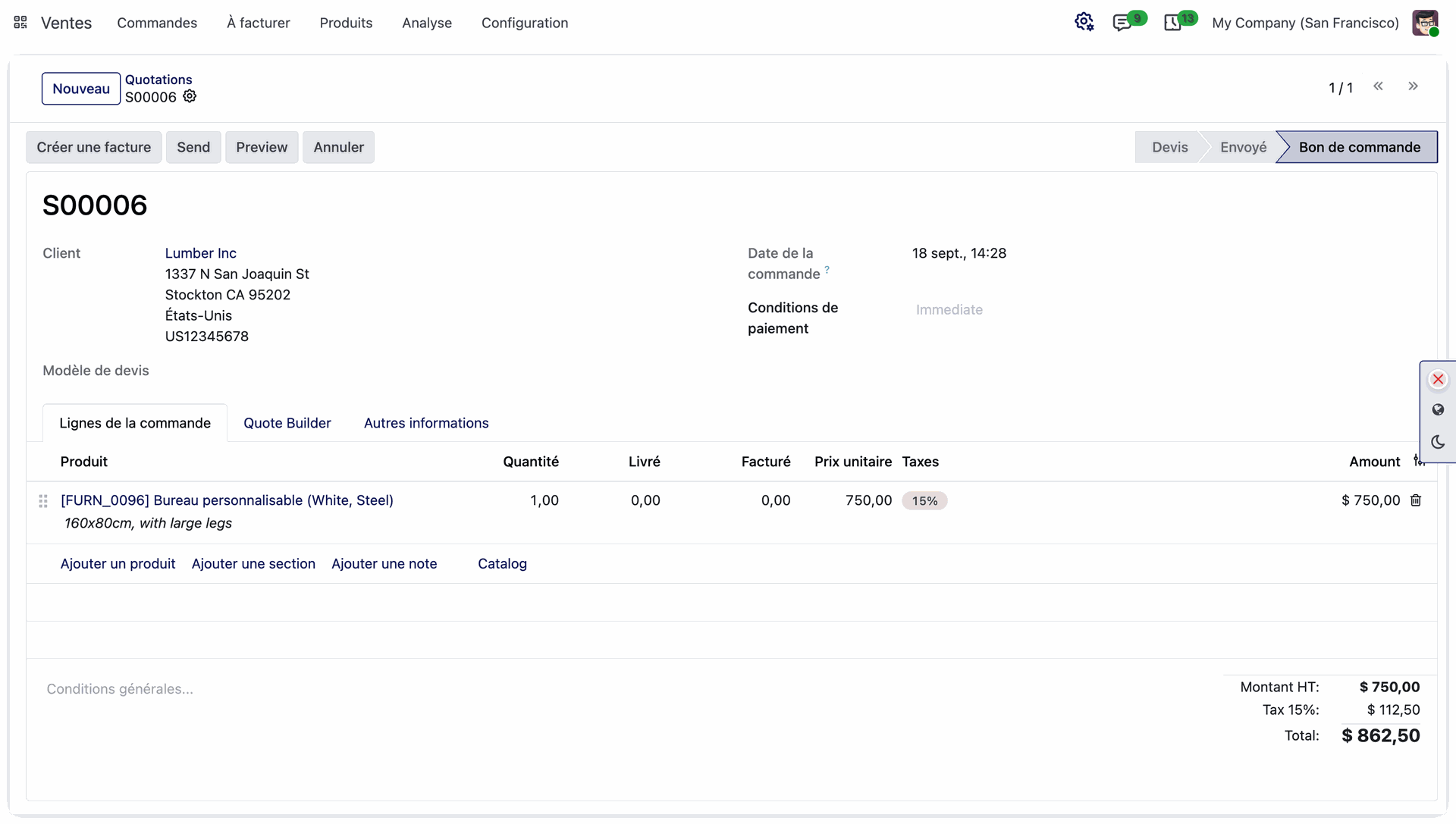The image size is (1456, 824).
Task: Click the Nouveau button
Action: click(x=81, y=89)
